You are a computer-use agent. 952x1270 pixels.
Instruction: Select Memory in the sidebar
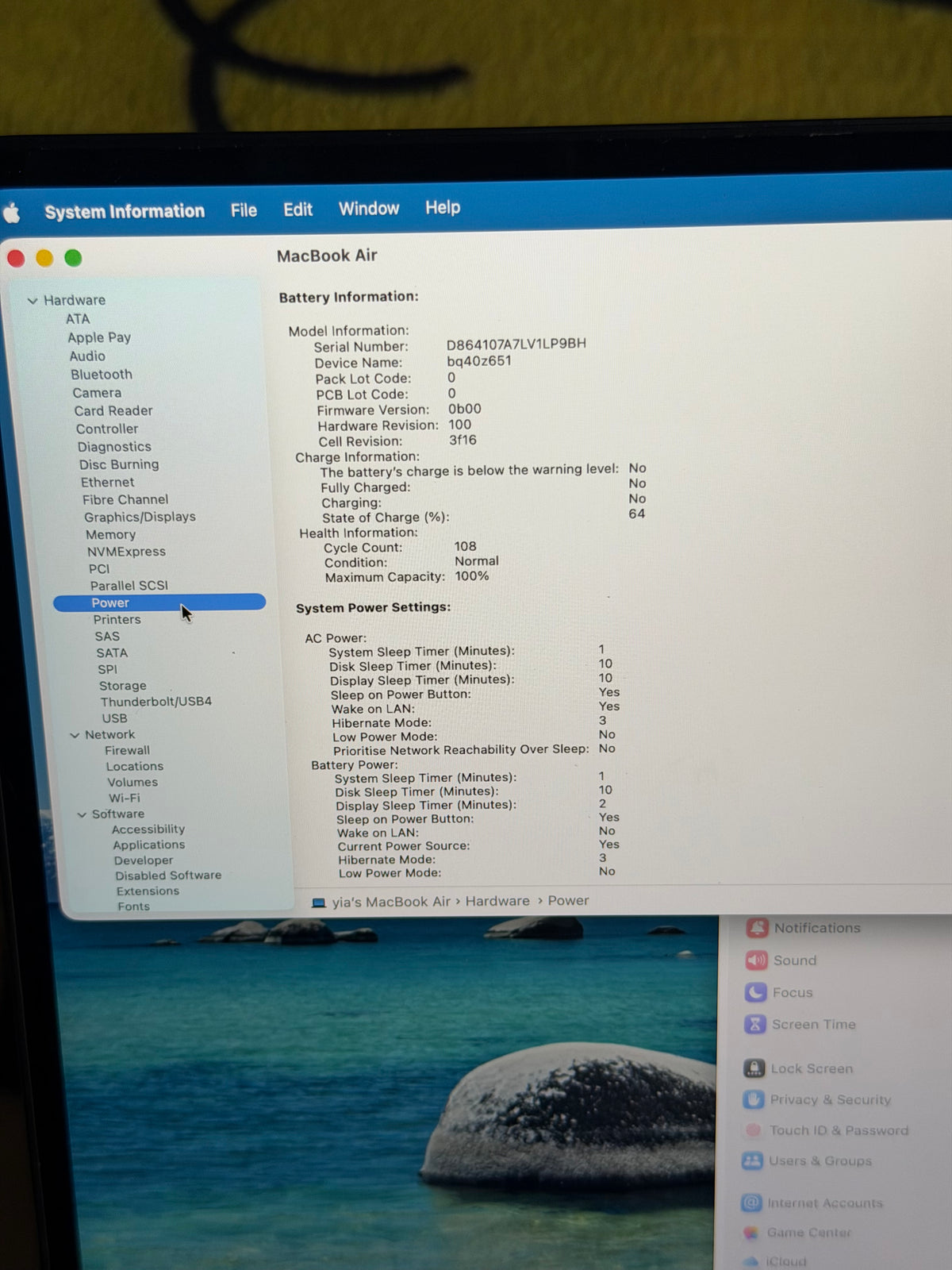(x=110, y=535)
